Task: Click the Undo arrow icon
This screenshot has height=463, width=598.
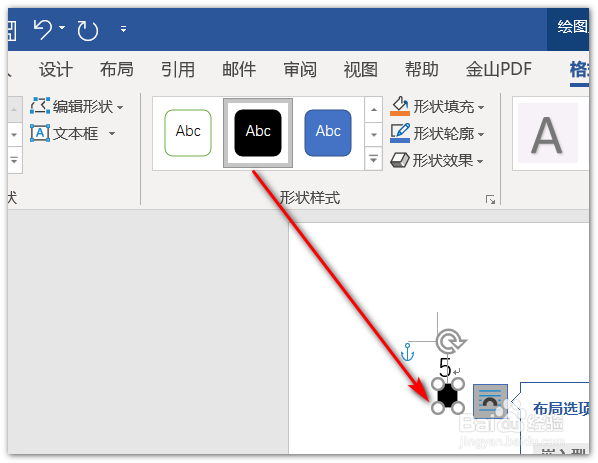Action: click(42, 29)
